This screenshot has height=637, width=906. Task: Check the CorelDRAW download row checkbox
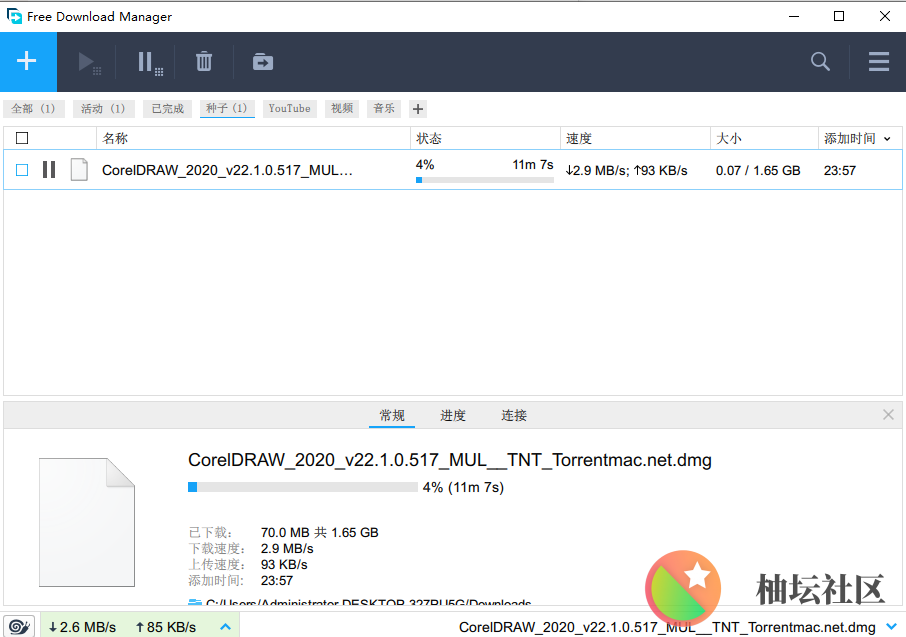22,170
